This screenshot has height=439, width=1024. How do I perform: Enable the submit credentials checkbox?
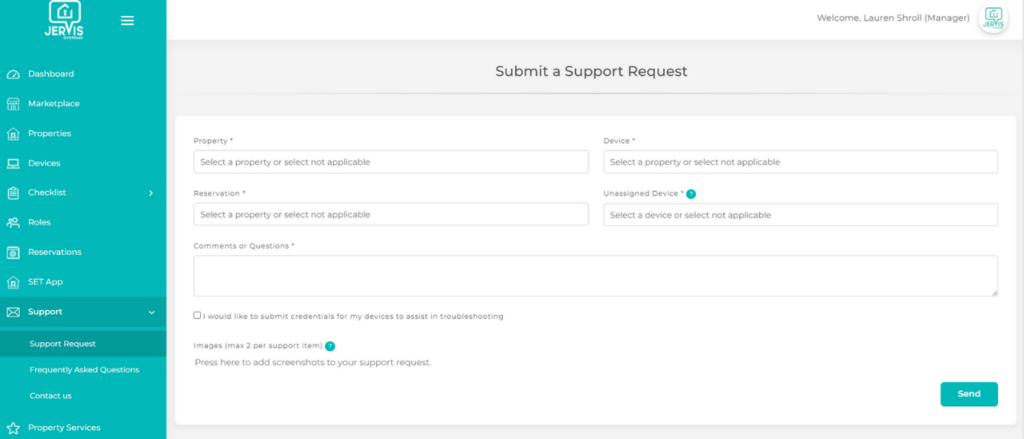[197, 315]
